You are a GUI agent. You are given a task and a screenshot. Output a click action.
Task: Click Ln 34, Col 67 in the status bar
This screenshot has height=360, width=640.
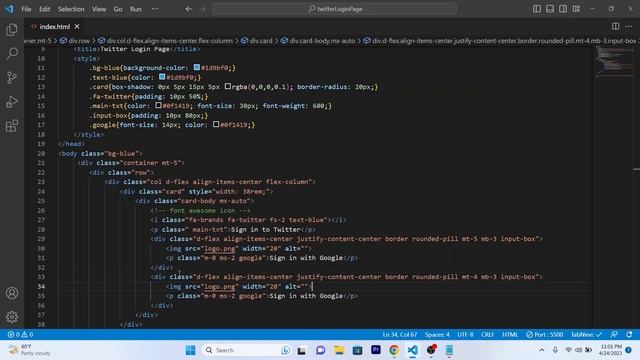pyautogui.click(x=400, y=335)
